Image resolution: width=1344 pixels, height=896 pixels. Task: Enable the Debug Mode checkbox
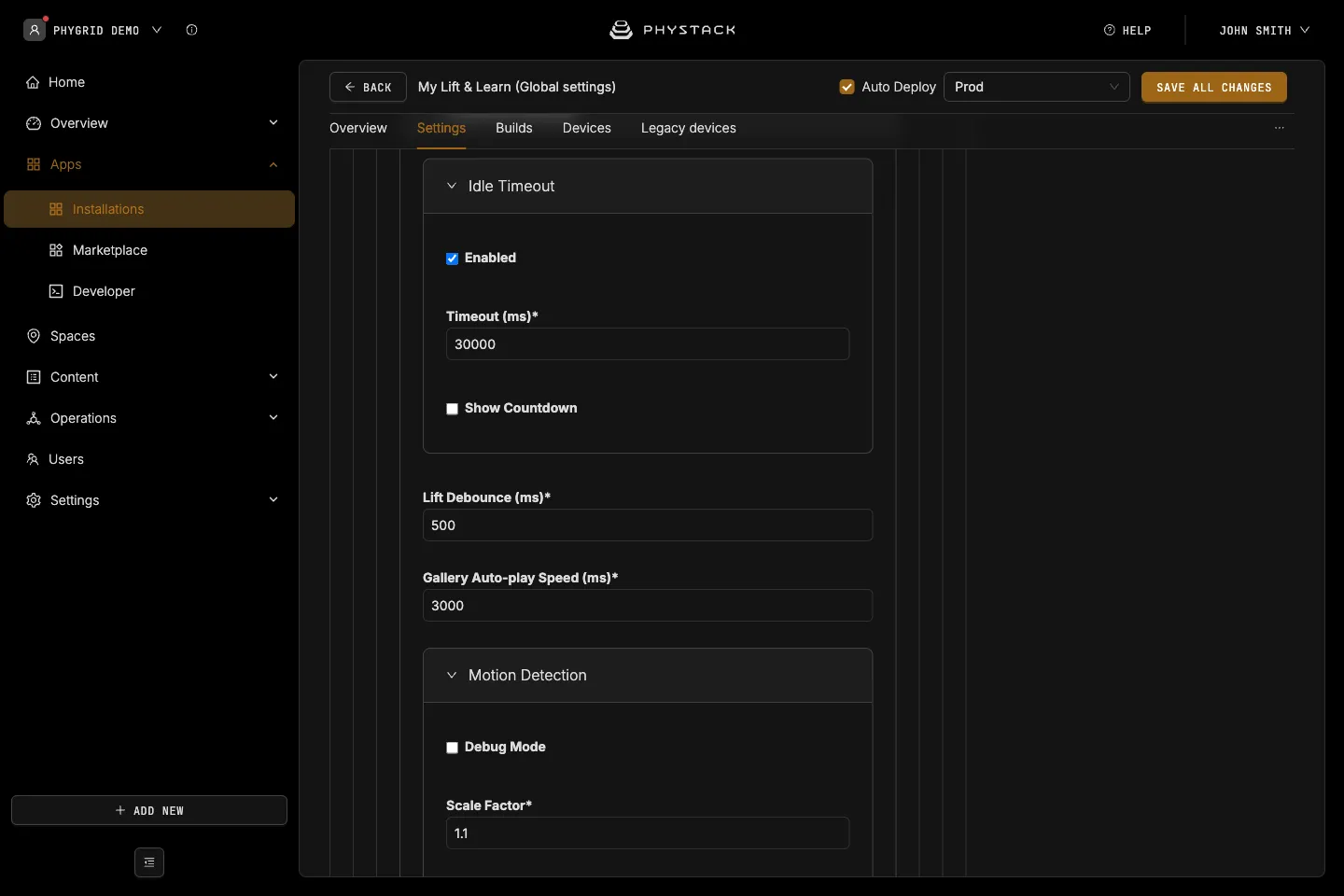coord(453,748)
